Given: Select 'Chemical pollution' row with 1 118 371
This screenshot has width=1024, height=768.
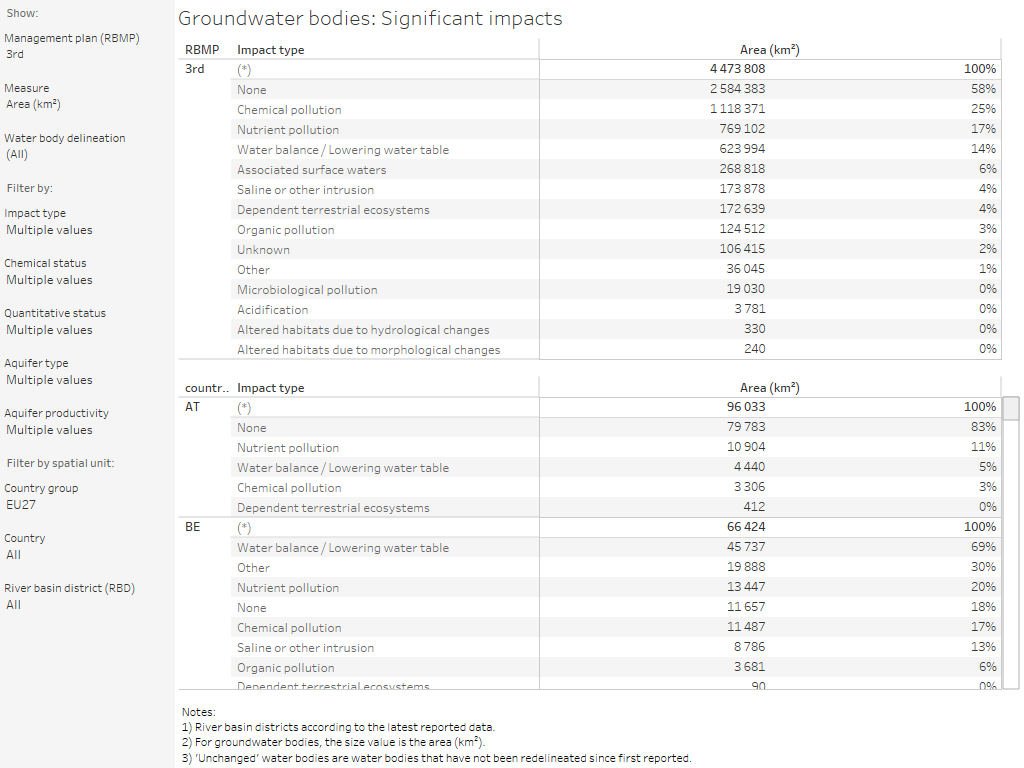Looking at the screenshot, I should pos(616,109).
